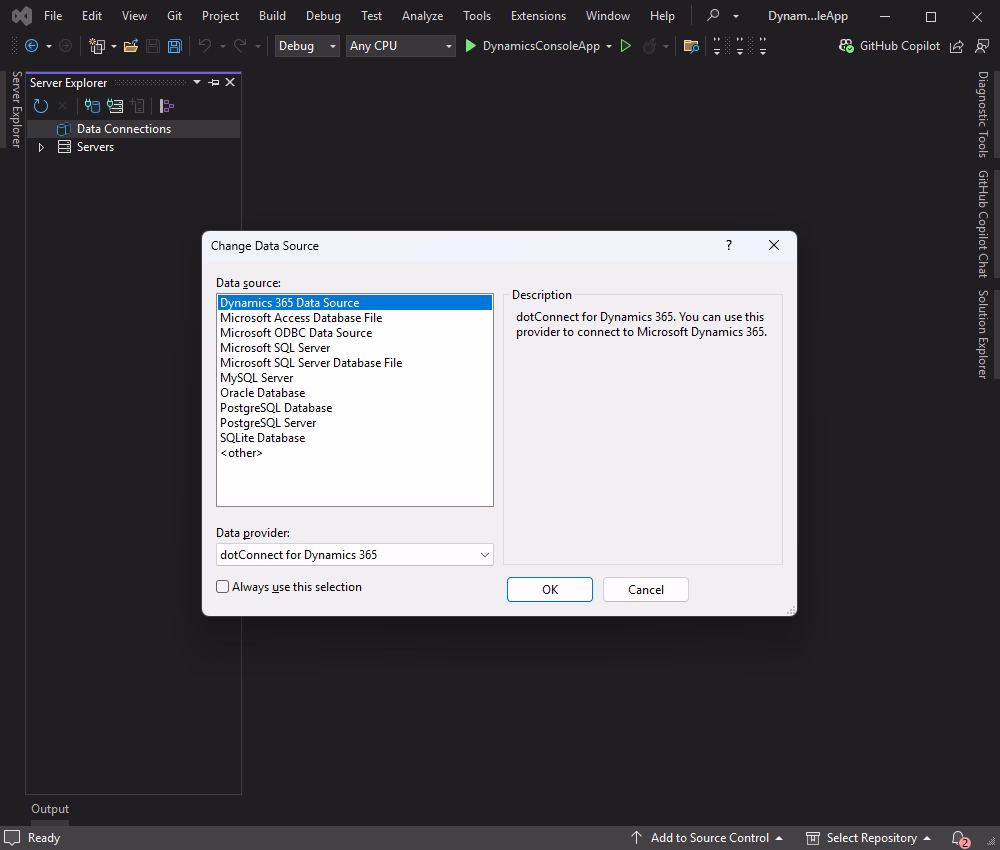Select MySQL Server data source

point(256,377)
